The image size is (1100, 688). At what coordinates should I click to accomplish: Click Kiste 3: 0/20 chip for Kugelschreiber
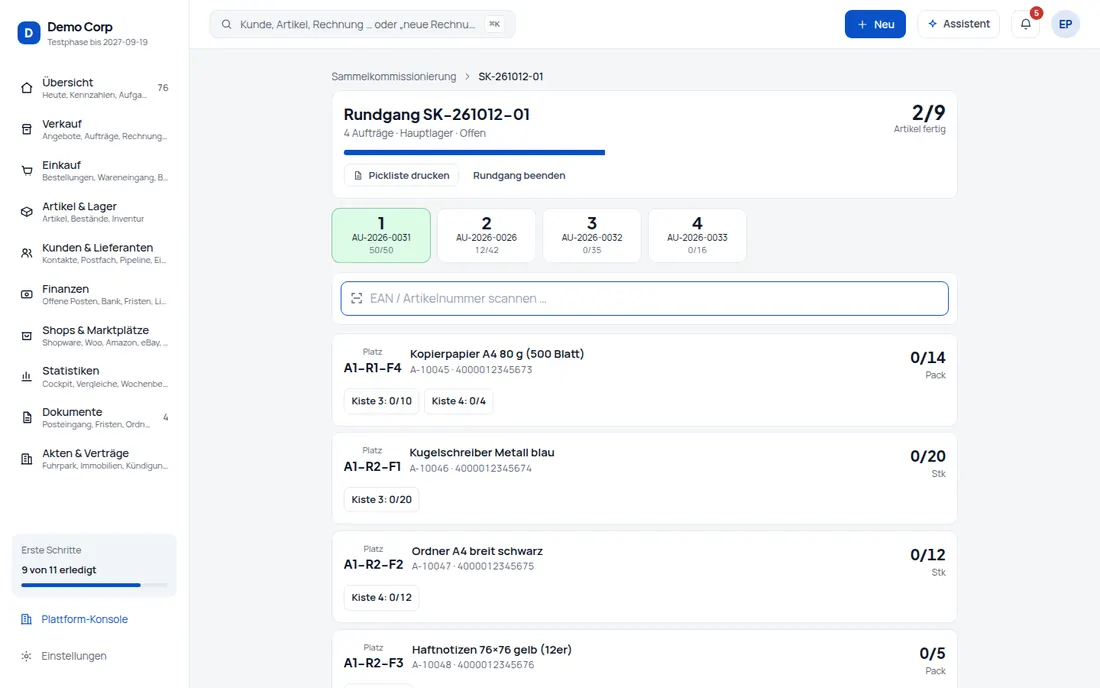(381, 499)
